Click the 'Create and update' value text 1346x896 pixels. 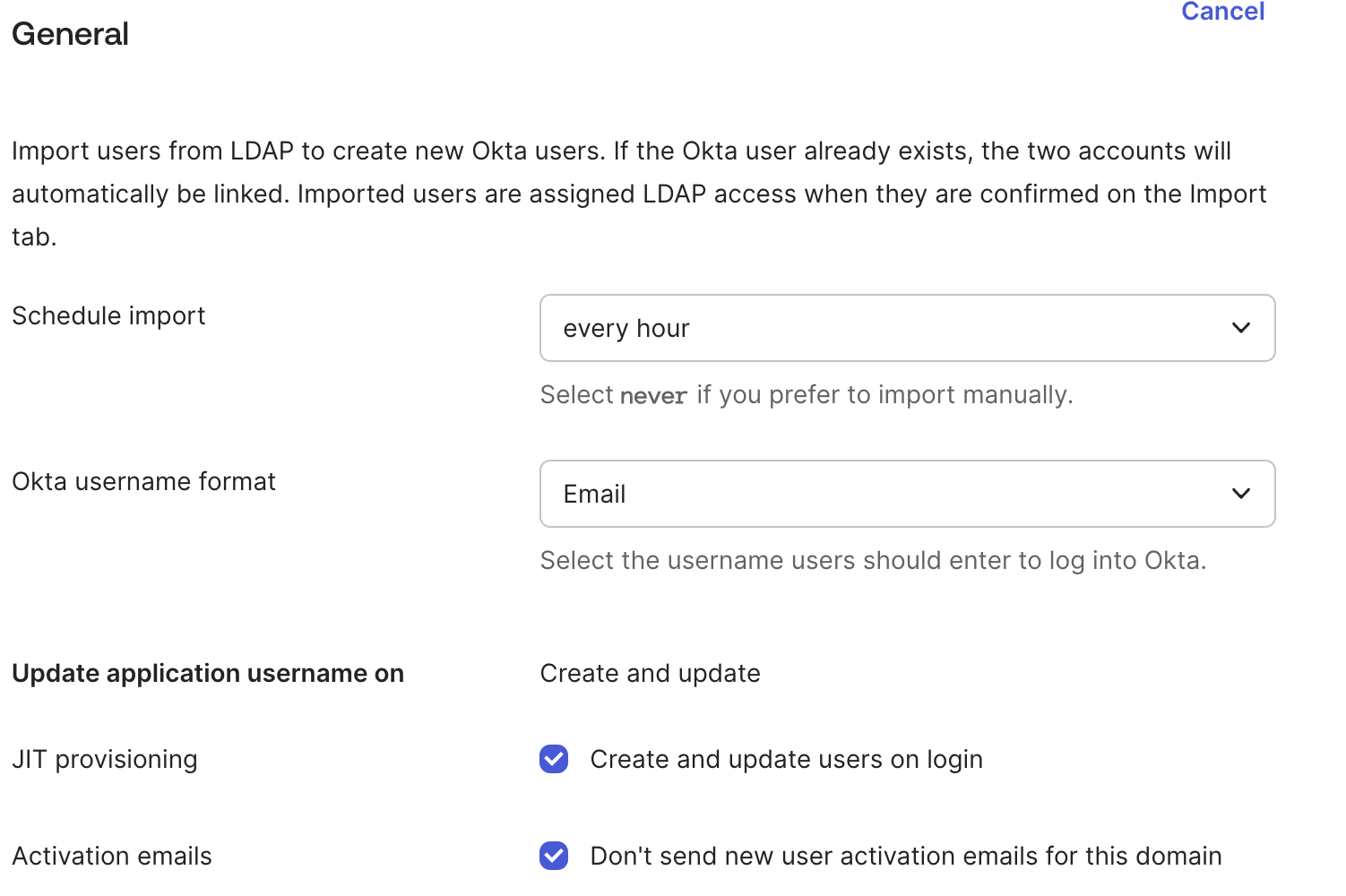click(x=650, y=673)
